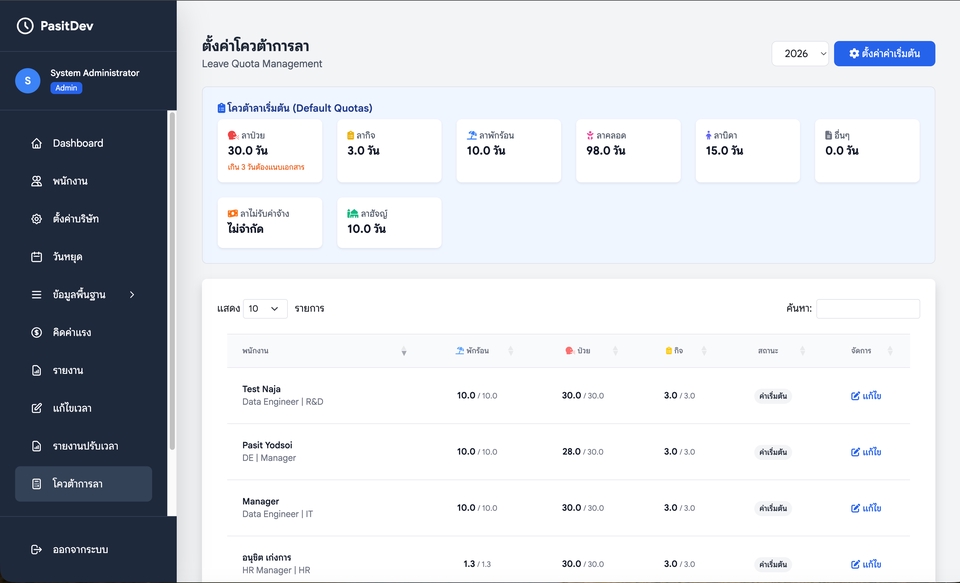
Task: Click the ลากิจ personal leave icon
Action: click(351, 135)
